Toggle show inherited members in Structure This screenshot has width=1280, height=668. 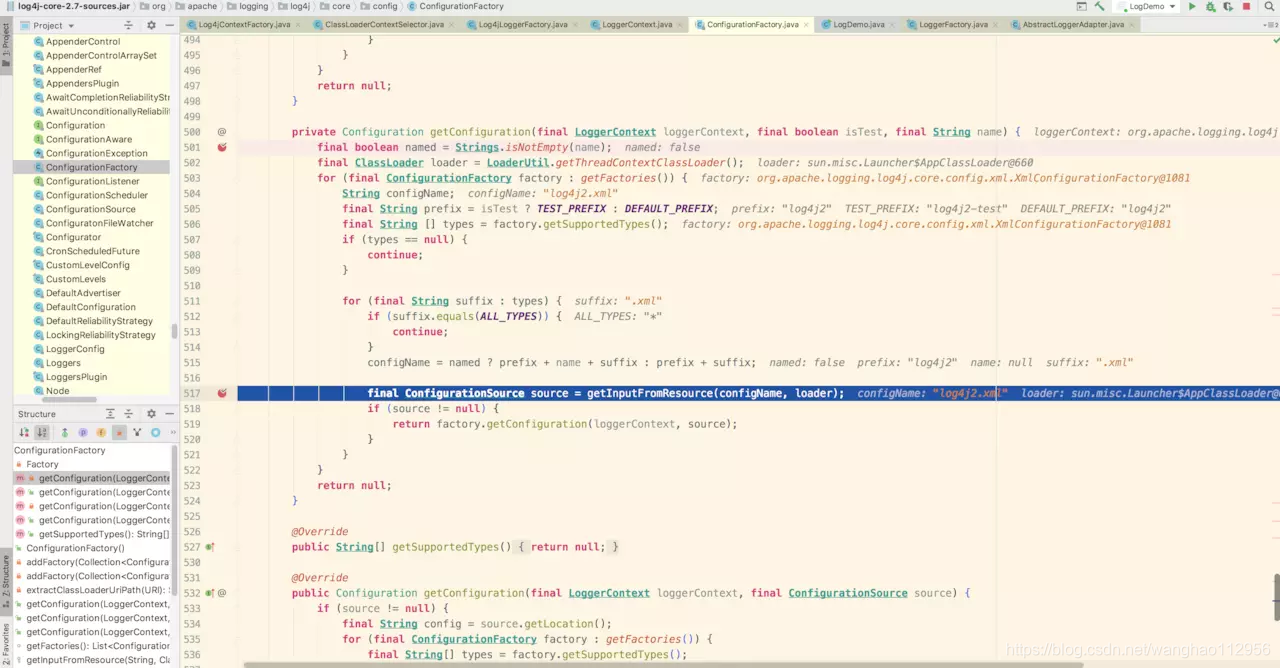pos(65,433)
